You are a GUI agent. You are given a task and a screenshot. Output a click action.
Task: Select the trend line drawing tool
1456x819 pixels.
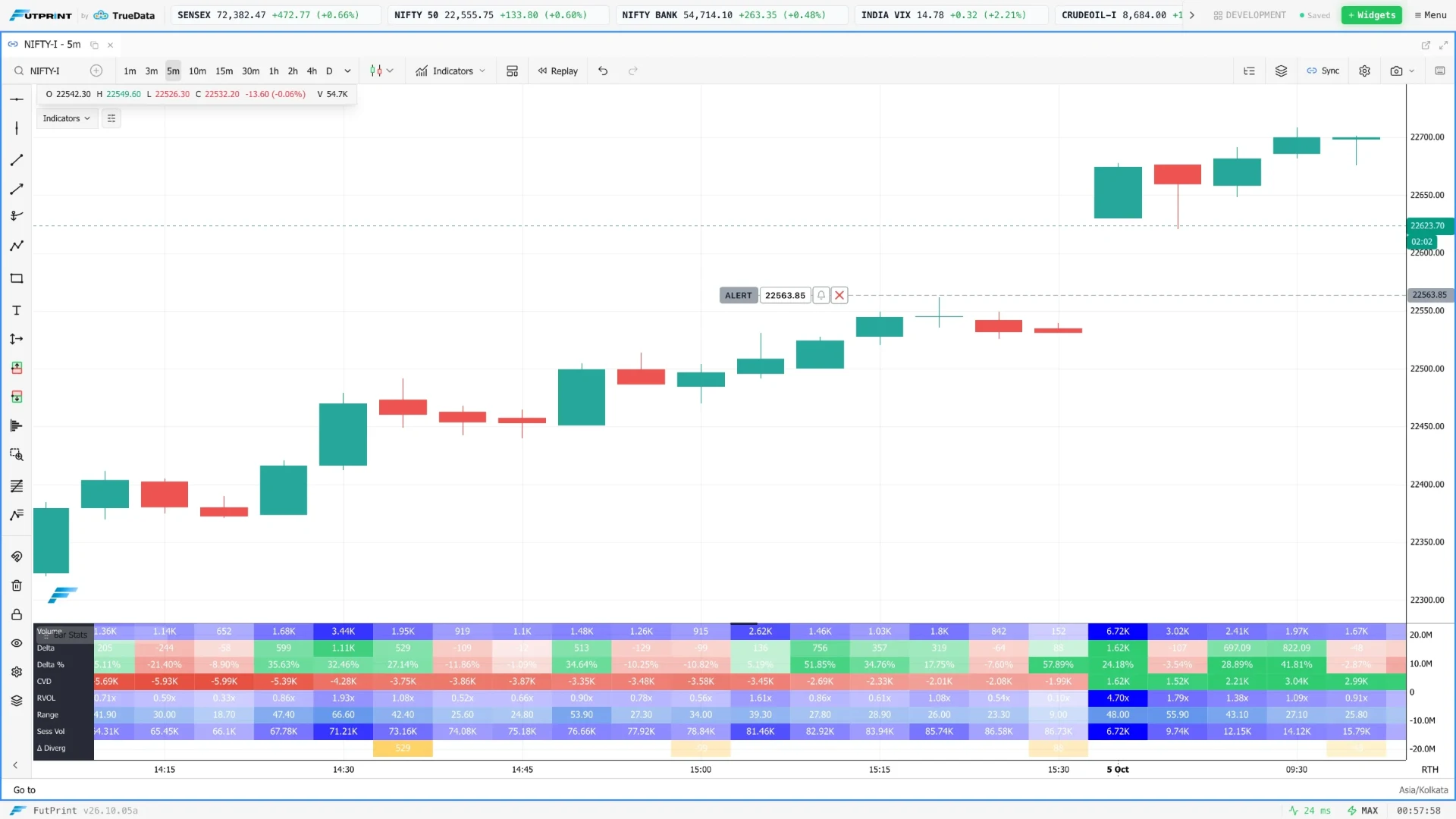pos(17,160)
